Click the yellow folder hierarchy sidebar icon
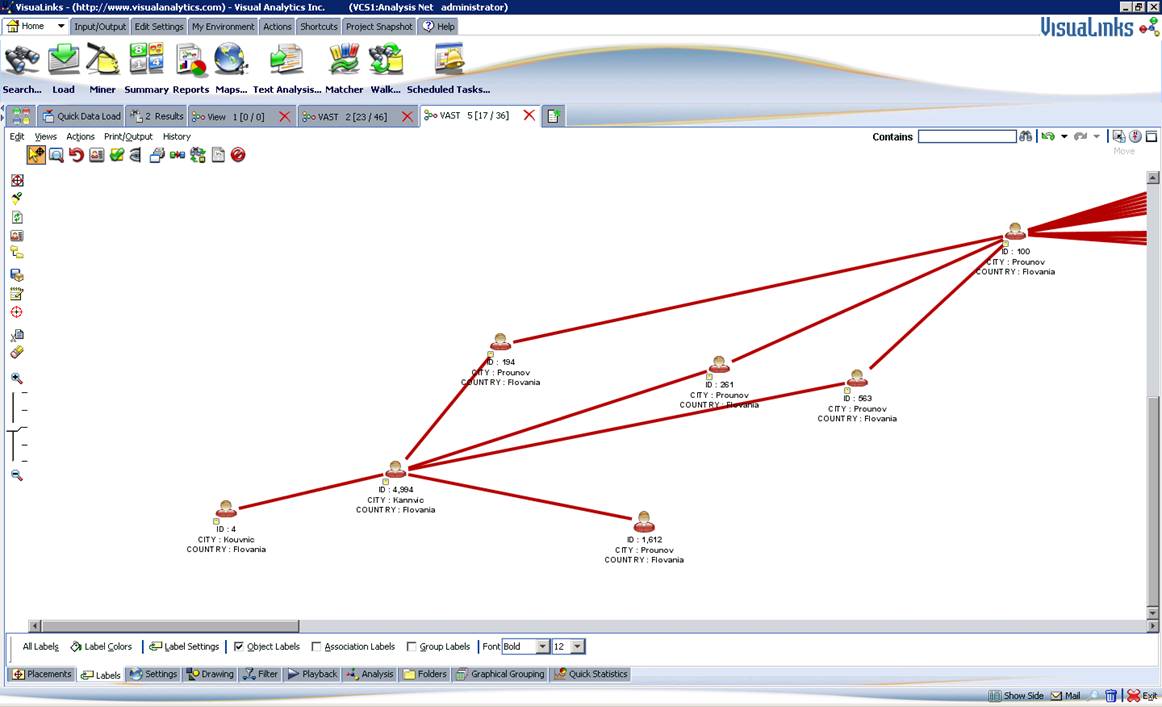This screenshot has width=1162, height=707. point(16,253)
